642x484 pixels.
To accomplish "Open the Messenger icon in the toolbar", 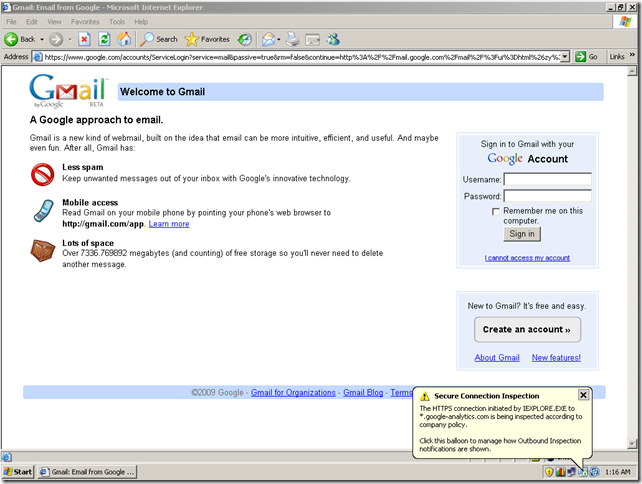I will 333,39.
